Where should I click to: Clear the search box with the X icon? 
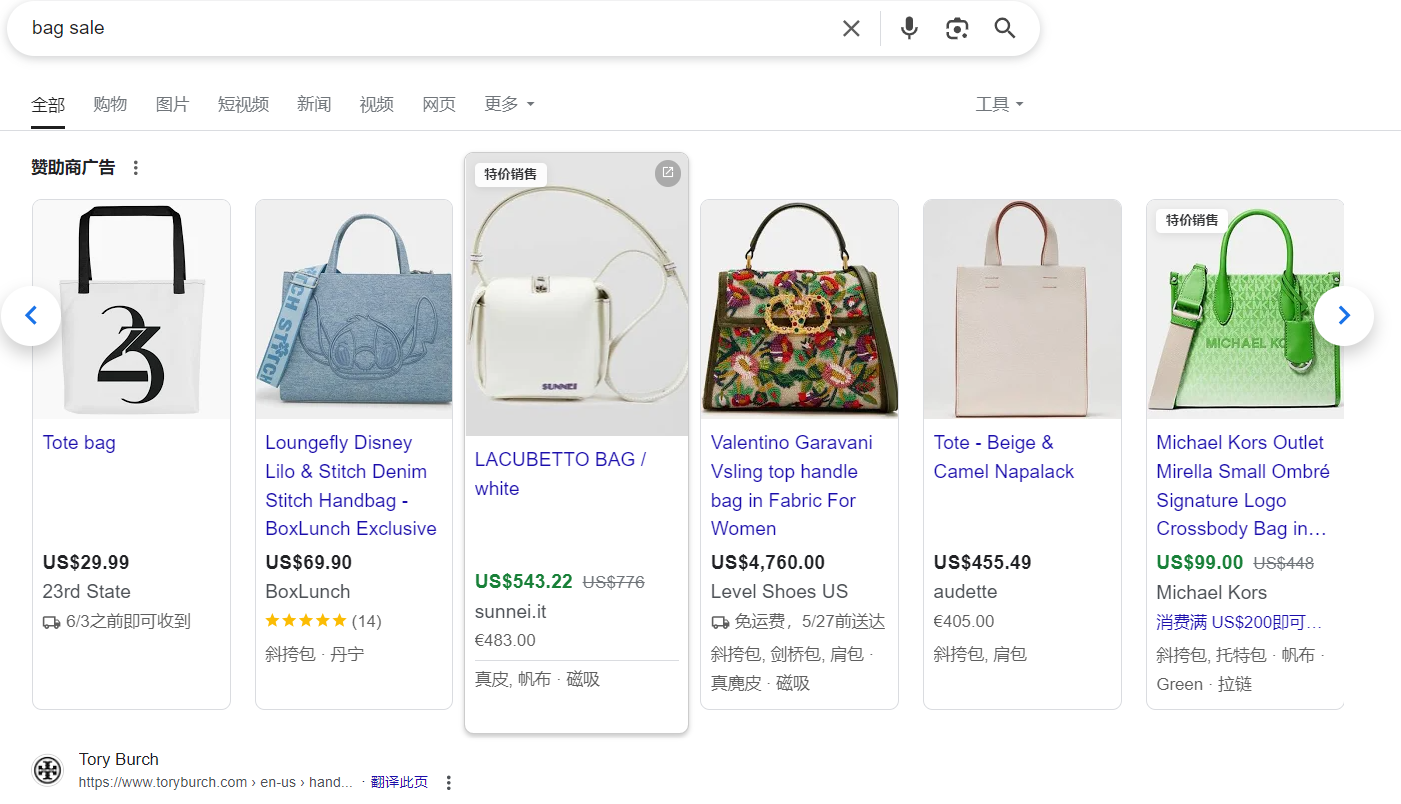(851, 28)
